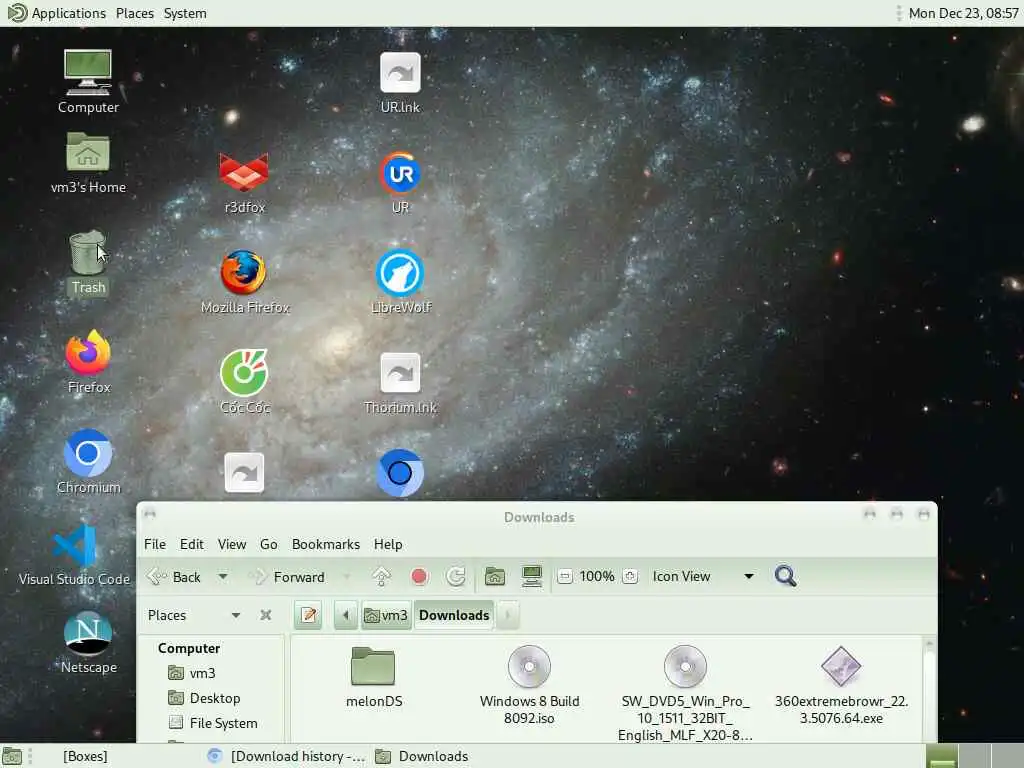This screenshot has width=1024, height=768.
Task: Zoom out with the minus icon
Action: pos(565,577)
